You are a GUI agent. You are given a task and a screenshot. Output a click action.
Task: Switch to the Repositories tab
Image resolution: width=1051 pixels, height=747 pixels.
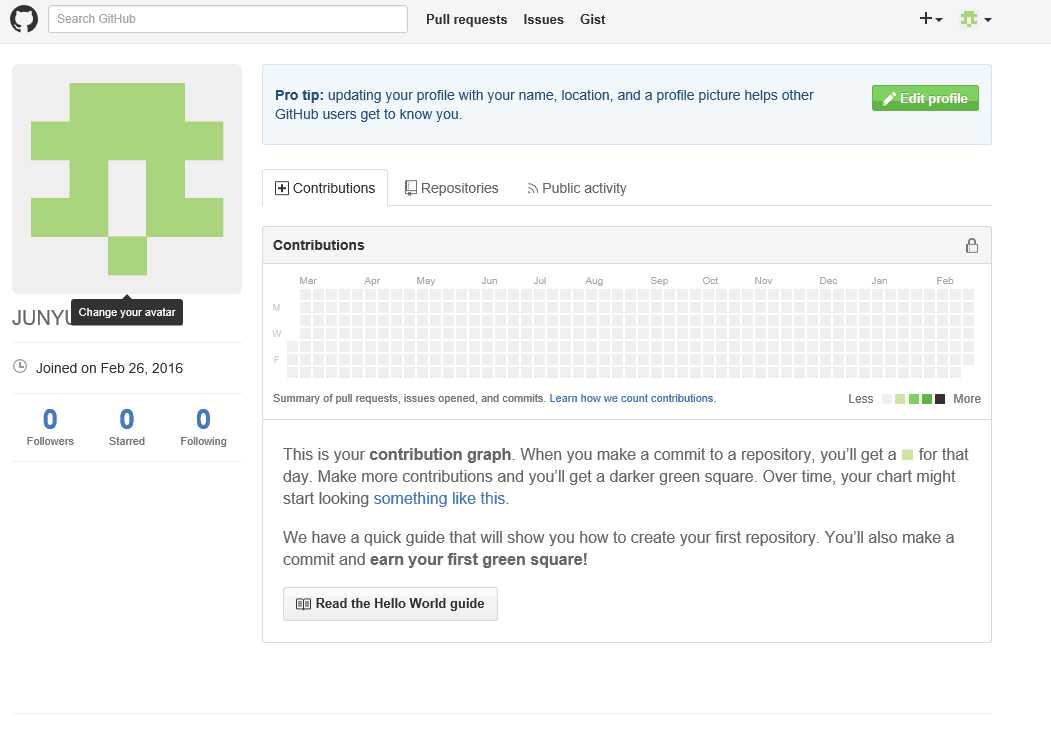tap(451, 188)
